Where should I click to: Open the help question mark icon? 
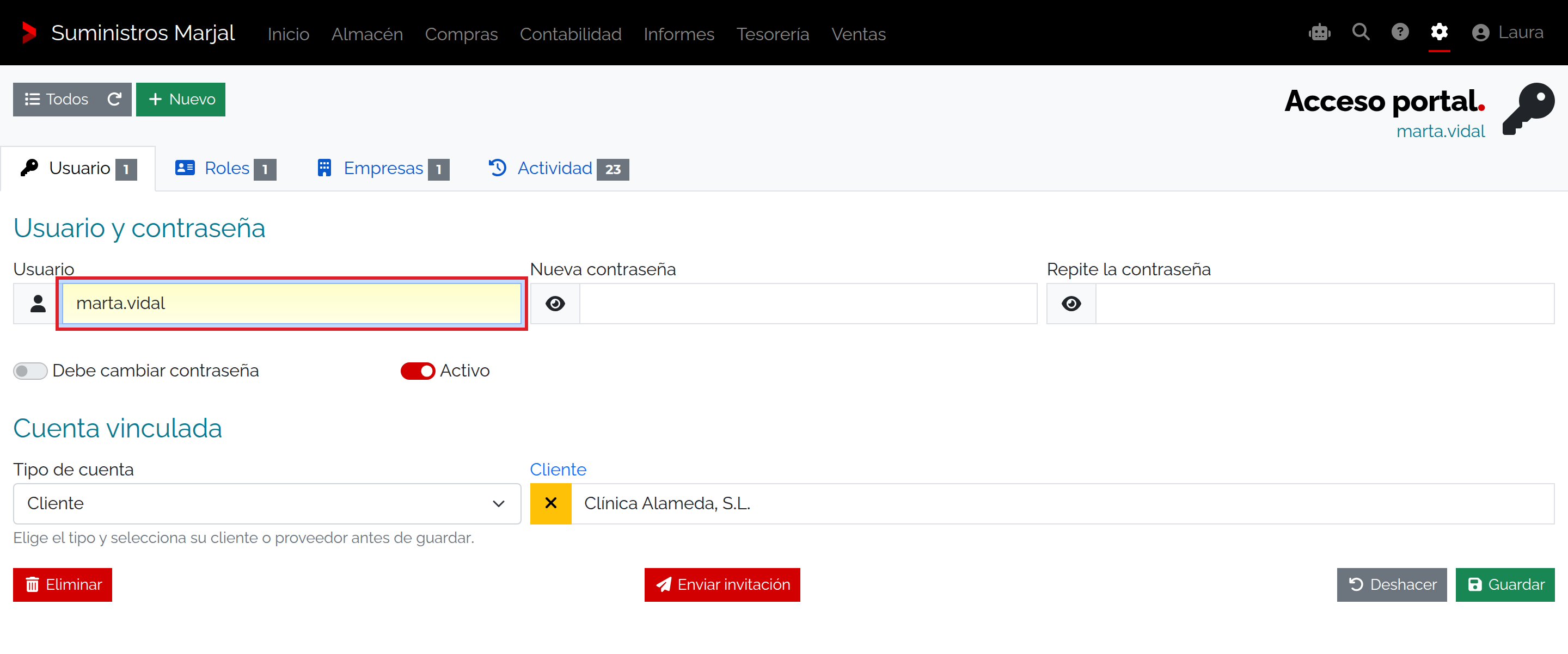pyautogui.click(x=1399, y=32)
